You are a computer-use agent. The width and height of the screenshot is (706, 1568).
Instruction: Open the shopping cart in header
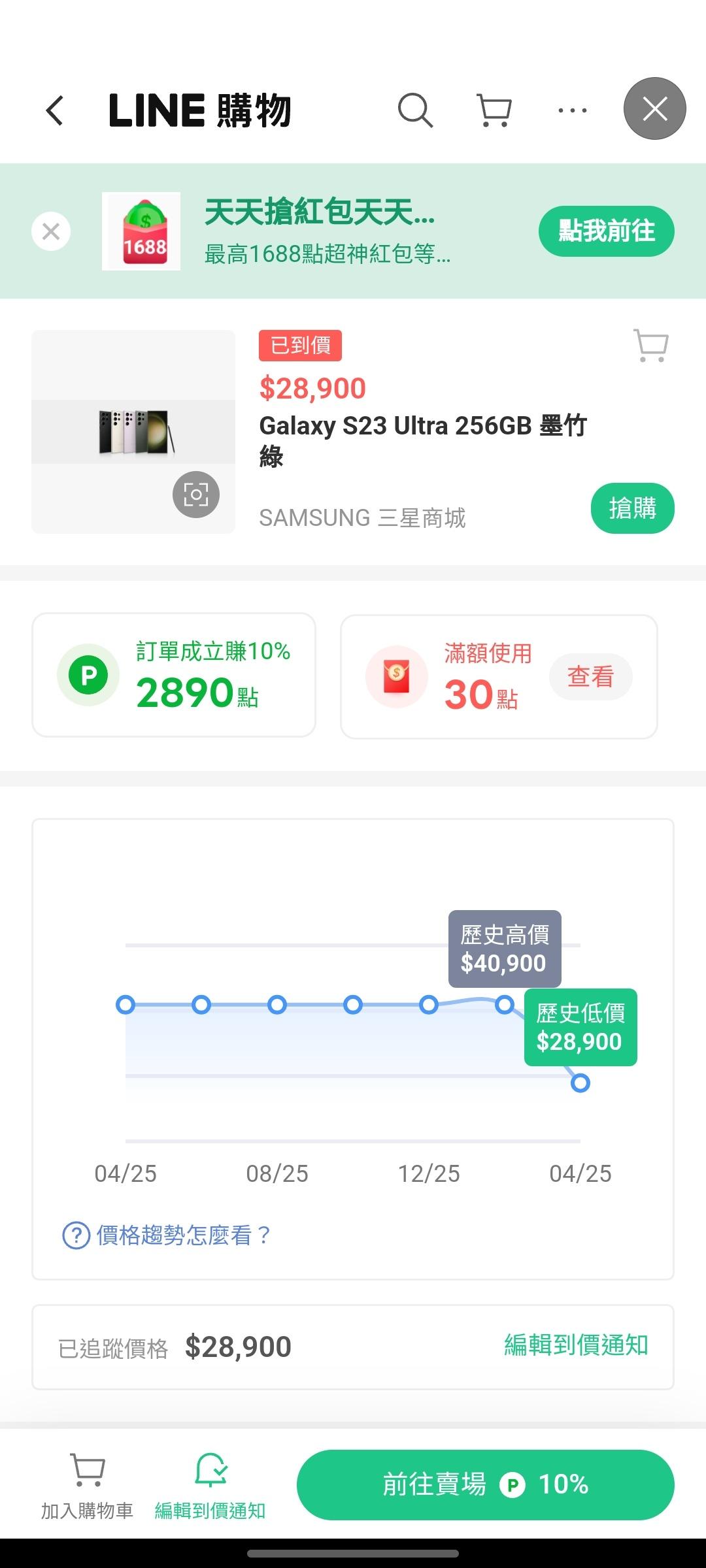[494, 110]
